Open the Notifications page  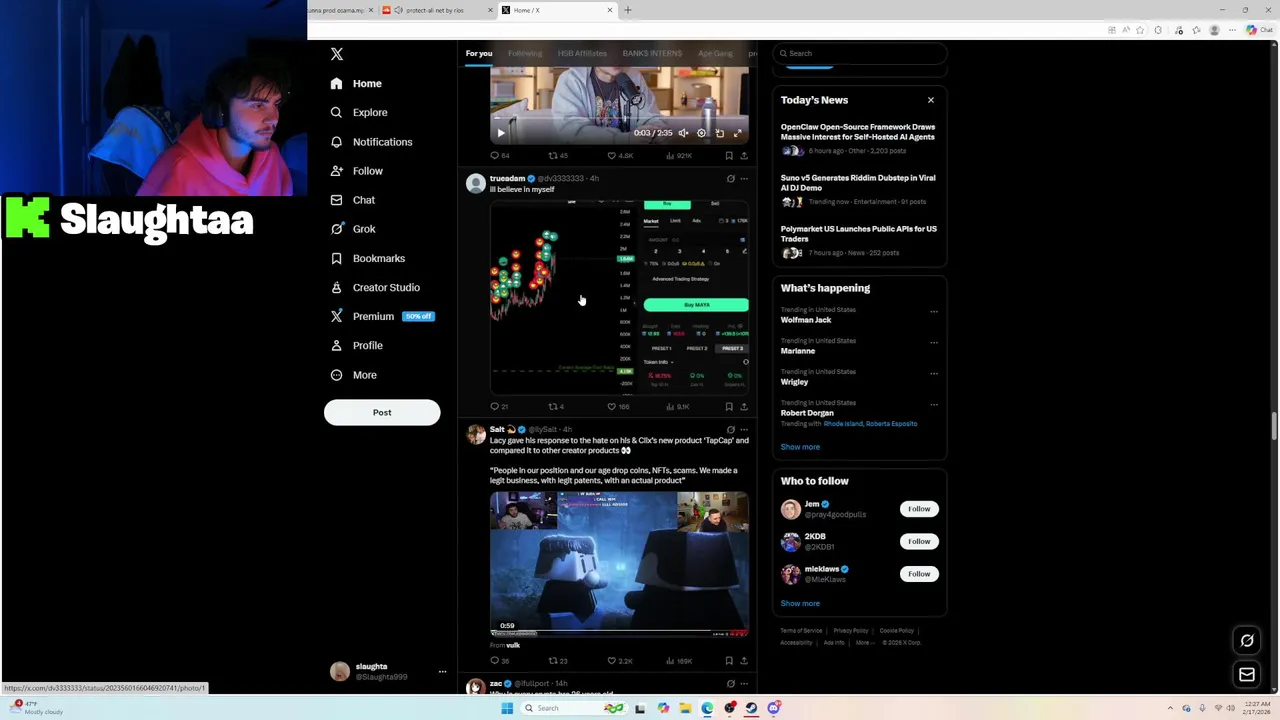371,142
